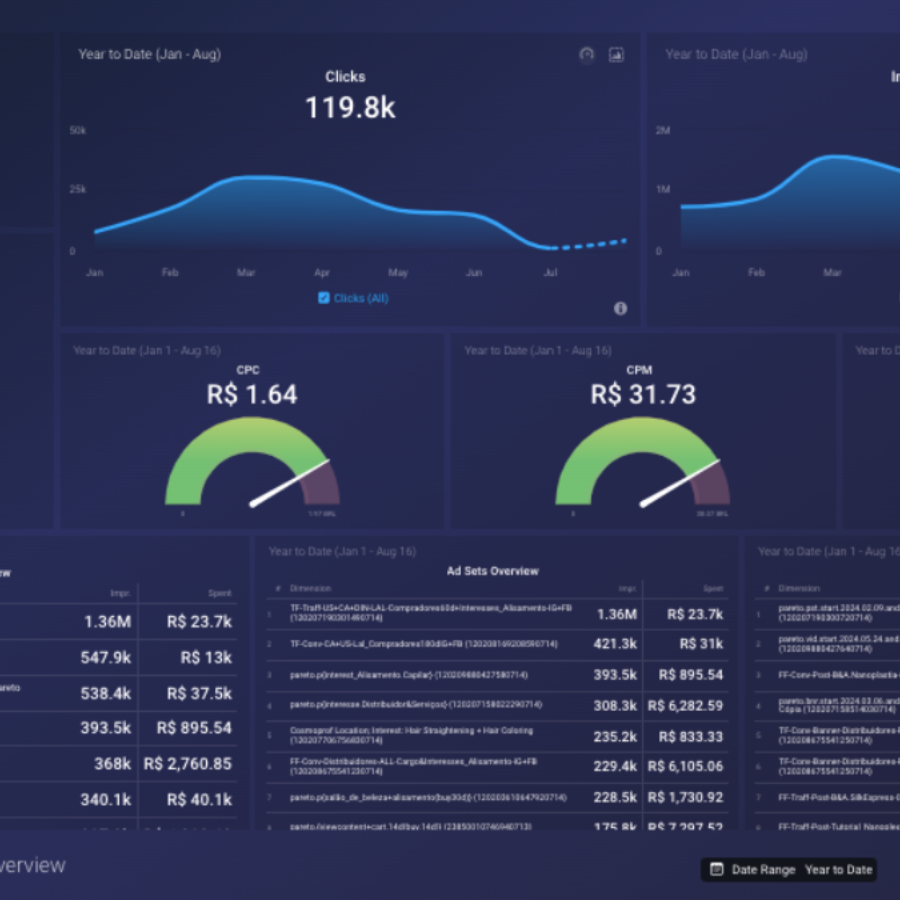900x900 pixels.
Task: Select the pareto.p(interest_Alisamento Capilar) row
Action: pos(497,675)
